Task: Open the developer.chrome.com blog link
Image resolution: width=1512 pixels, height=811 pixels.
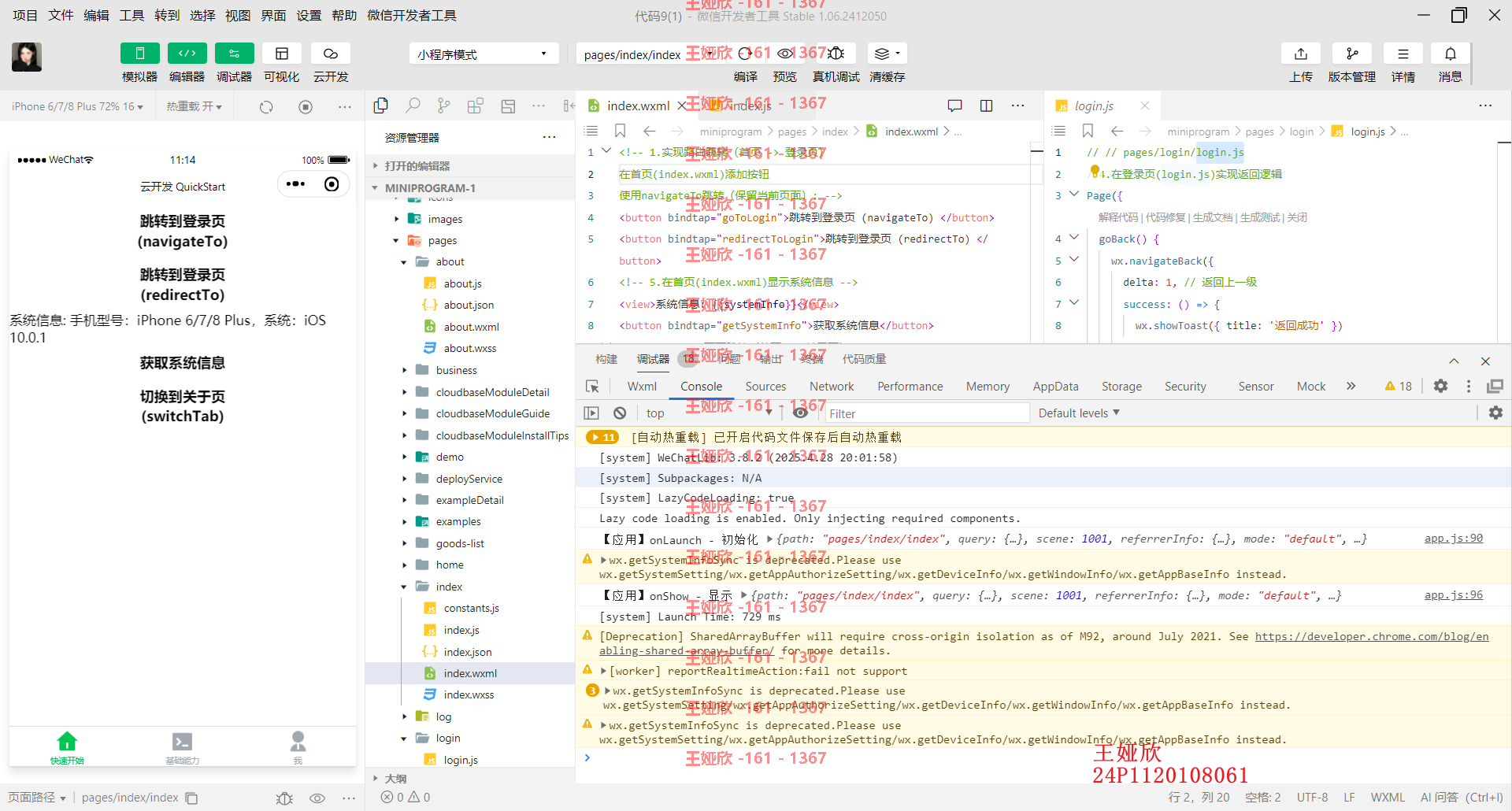Action: point(1372,636)
